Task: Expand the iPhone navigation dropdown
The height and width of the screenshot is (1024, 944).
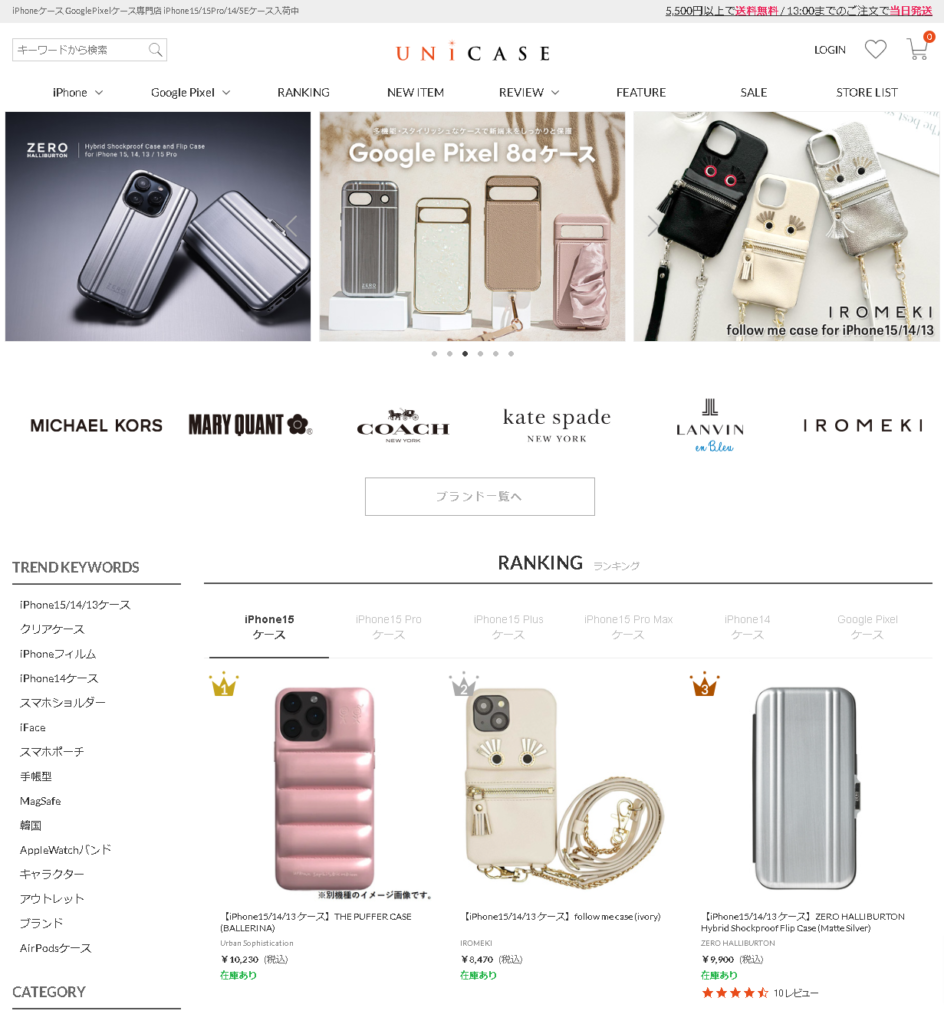Action: pyautogui.click(x=78, y=93)
